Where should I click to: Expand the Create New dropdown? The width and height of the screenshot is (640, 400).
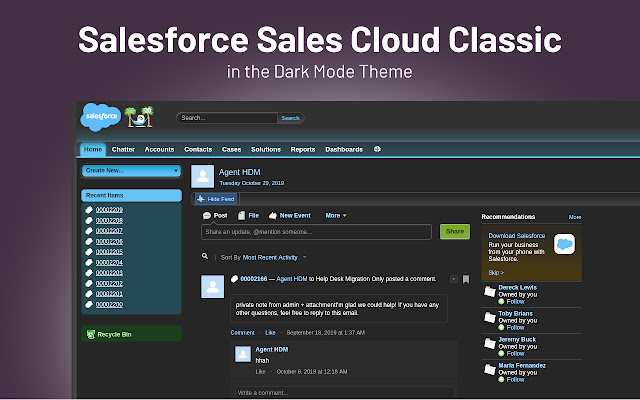(x=130, y=171)
